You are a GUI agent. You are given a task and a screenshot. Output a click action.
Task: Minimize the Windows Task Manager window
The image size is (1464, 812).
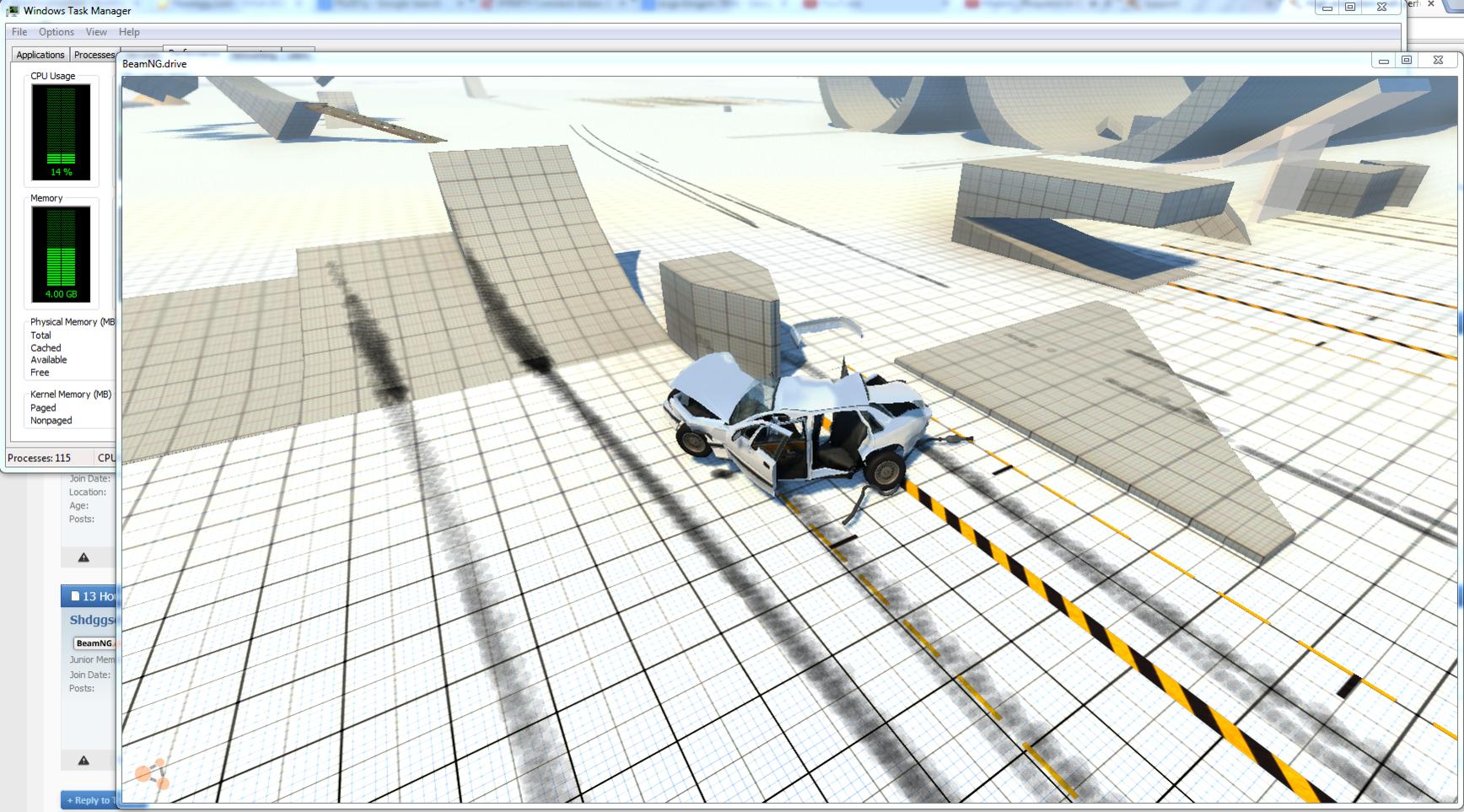pos(1327,8)
